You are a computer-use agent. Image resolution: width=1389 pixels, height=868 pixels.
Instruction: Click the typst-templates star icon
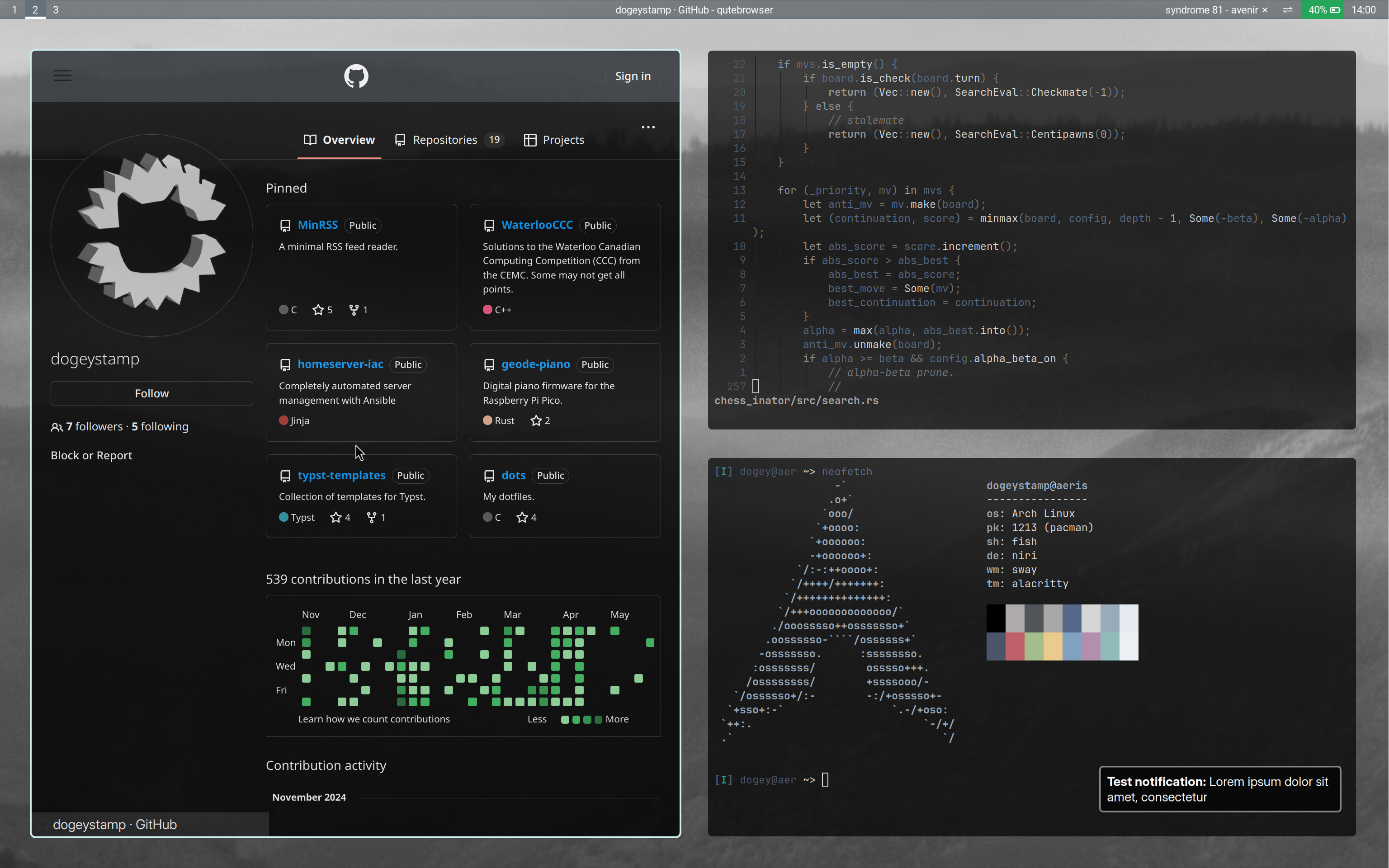pyautogui.click(x=336, y=518)
